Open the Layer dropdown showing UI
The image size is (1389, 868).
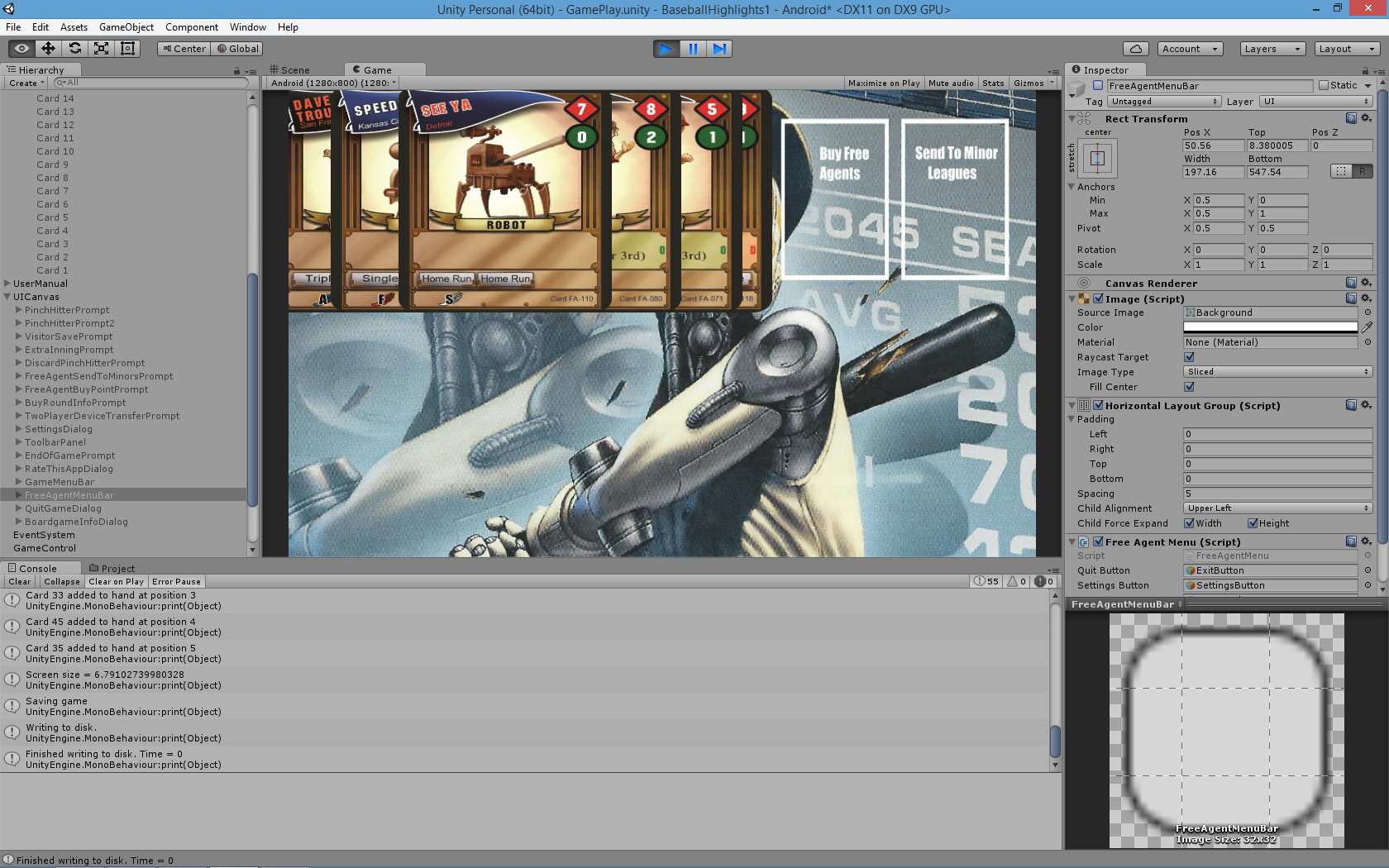coord(1316,102)
